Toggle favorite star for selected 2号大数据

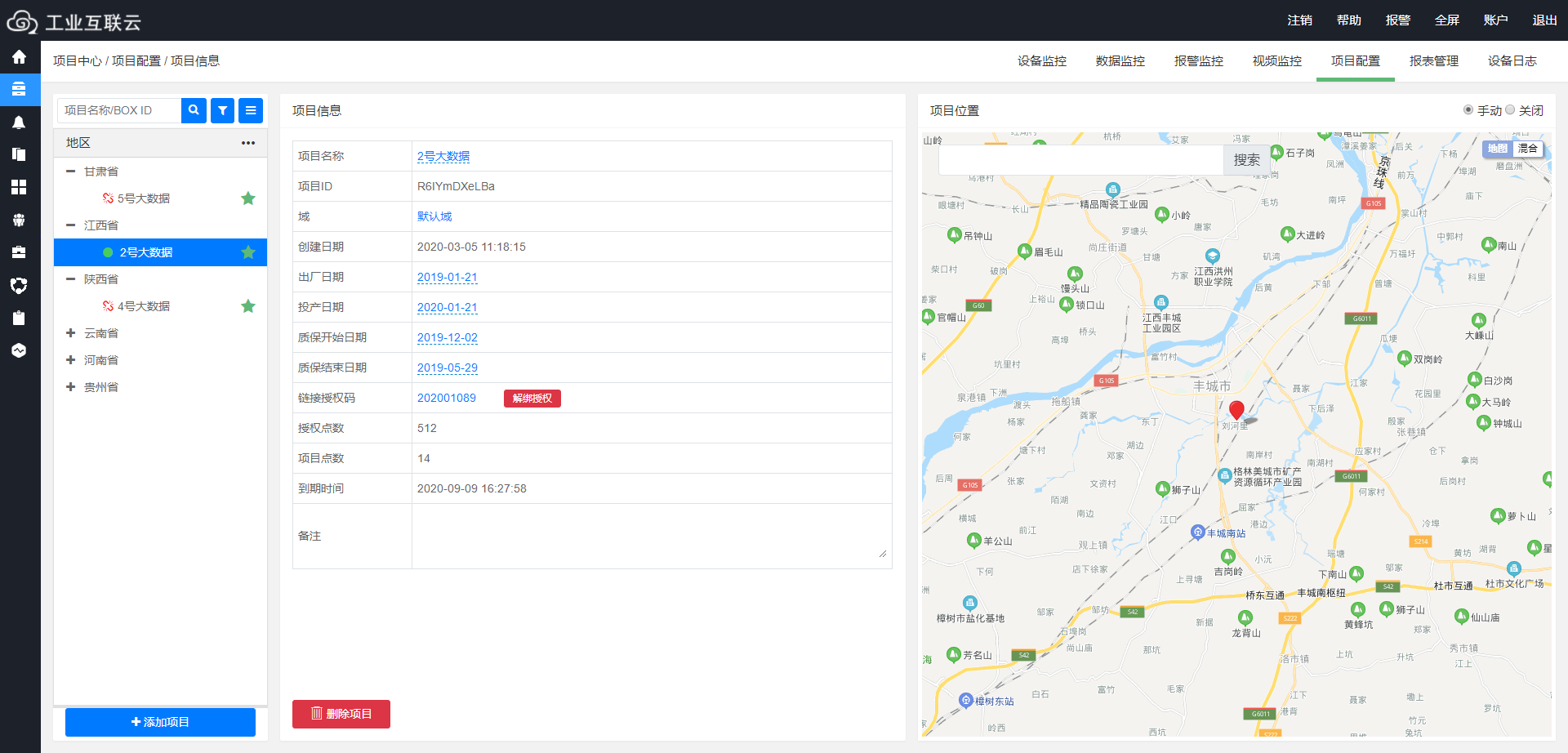point(248,252)
